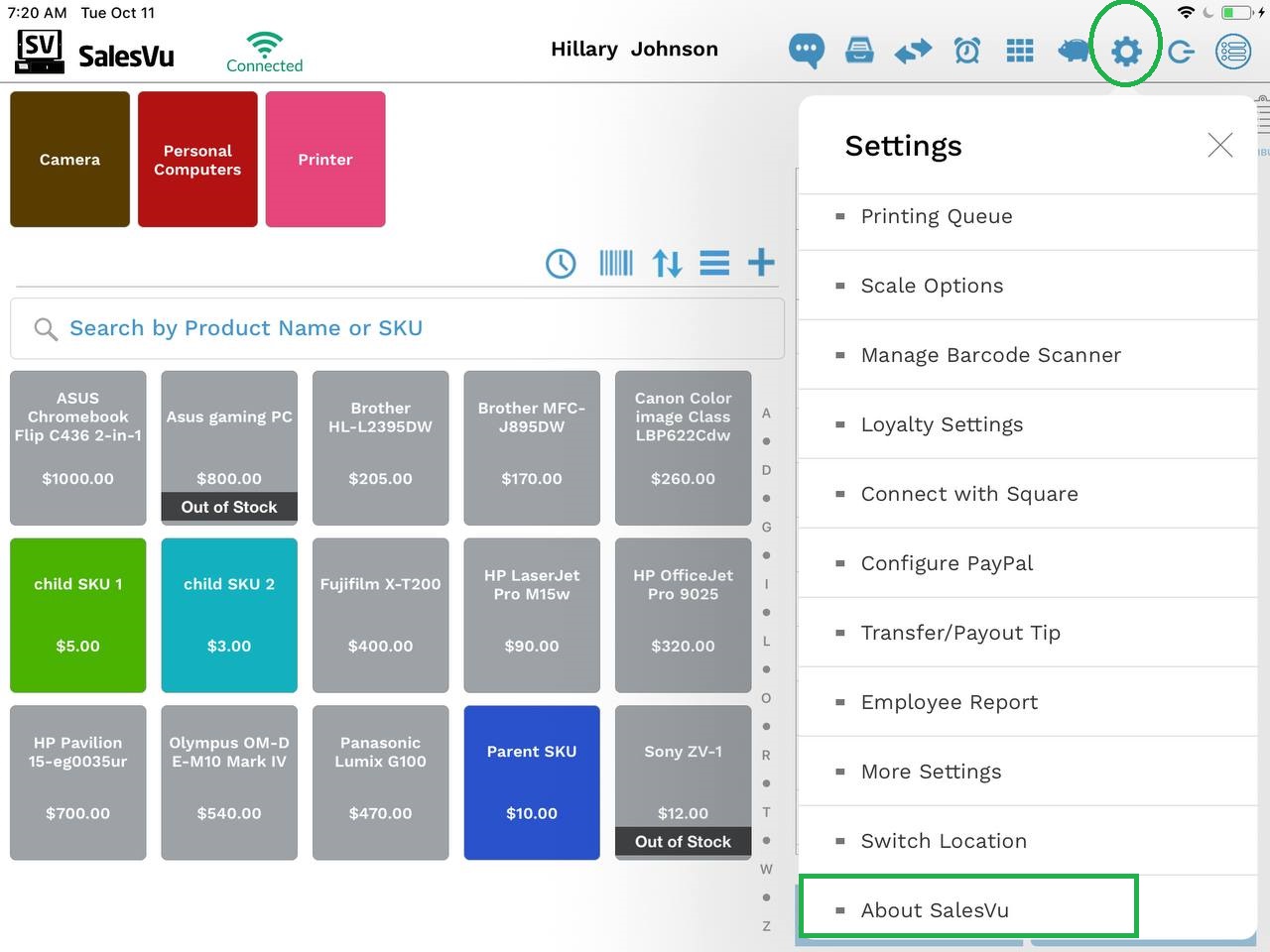Select the Camera category tile

pyautogui.click(x=69, y=160)
